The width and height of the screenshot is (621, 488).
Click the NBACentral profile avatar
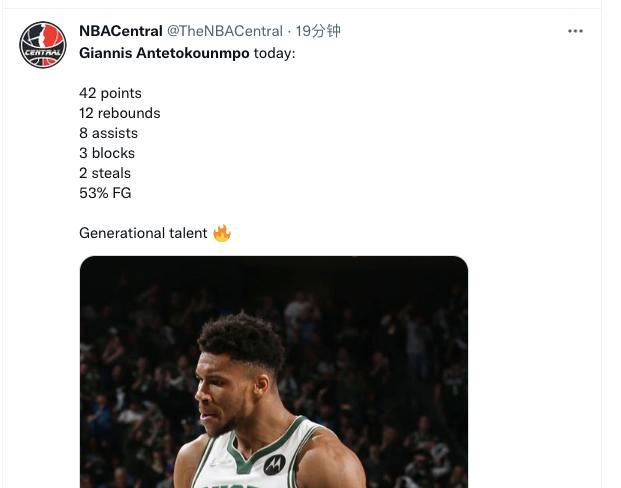point(43,45)
